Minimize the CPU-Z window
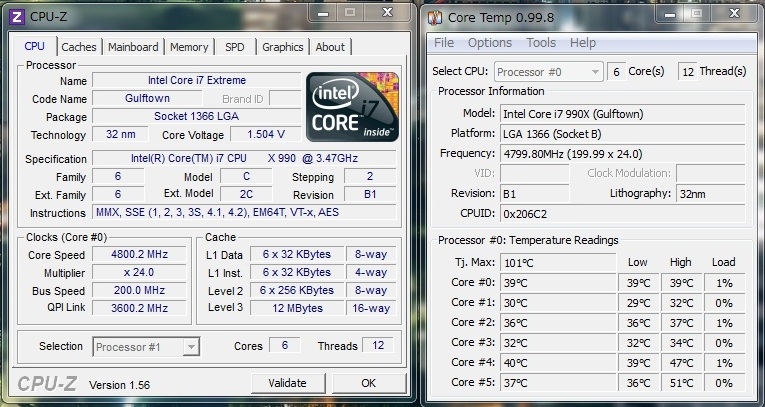This screenshot has width=765, height=407. [322, 14]
